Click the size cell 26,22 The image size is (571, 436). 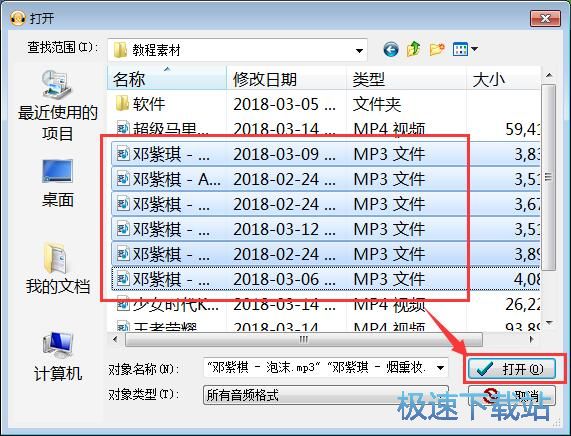click(522, 304)
